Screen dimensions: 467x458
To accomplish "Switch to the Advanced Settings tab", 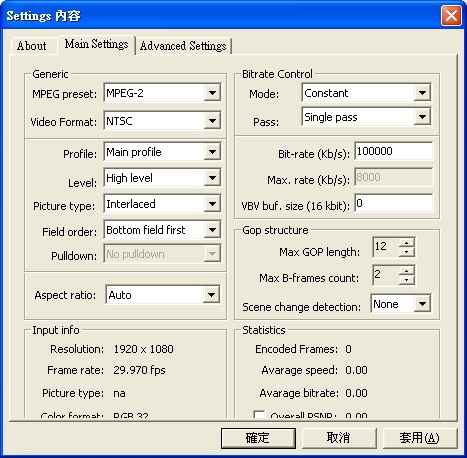I will click(183, 46).
